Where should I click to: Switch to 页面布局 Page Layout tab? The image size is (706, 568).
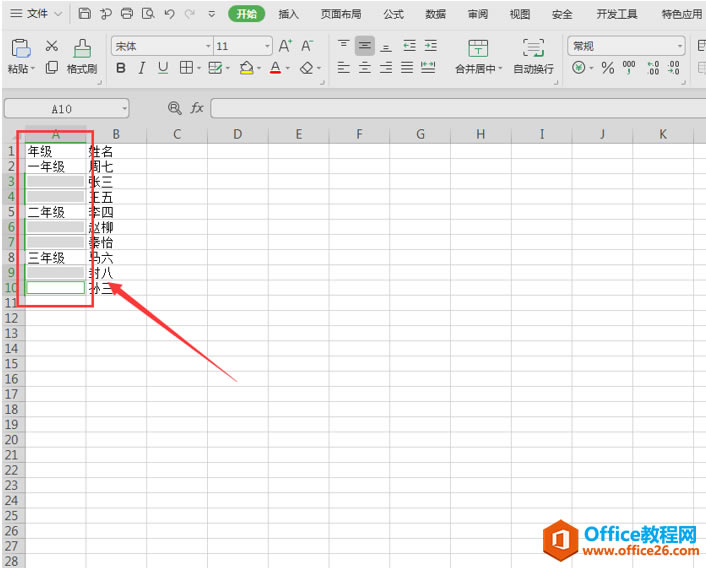point(341,14)
